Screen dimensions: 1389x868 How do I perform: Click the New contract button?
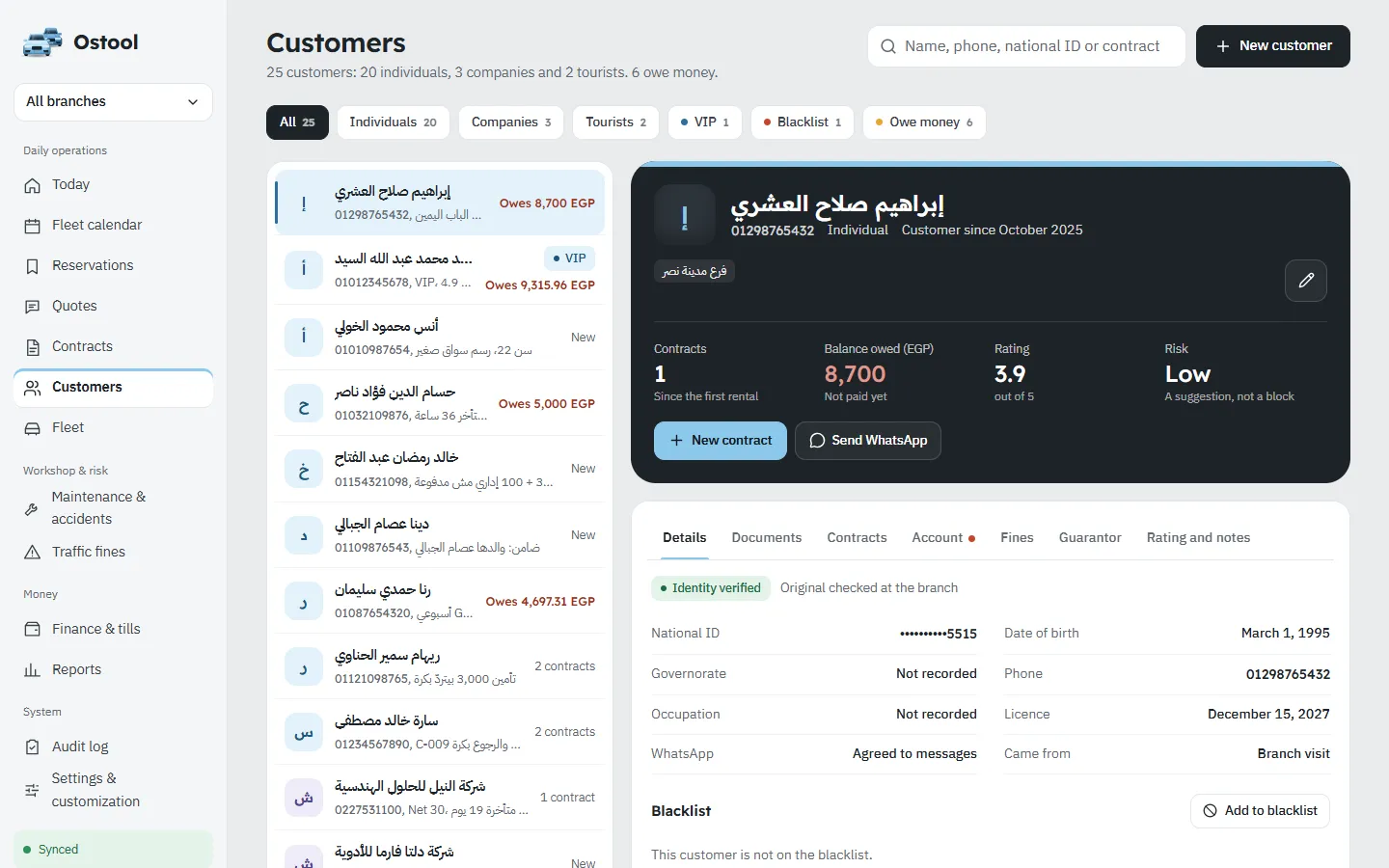[x=721, y=441]
